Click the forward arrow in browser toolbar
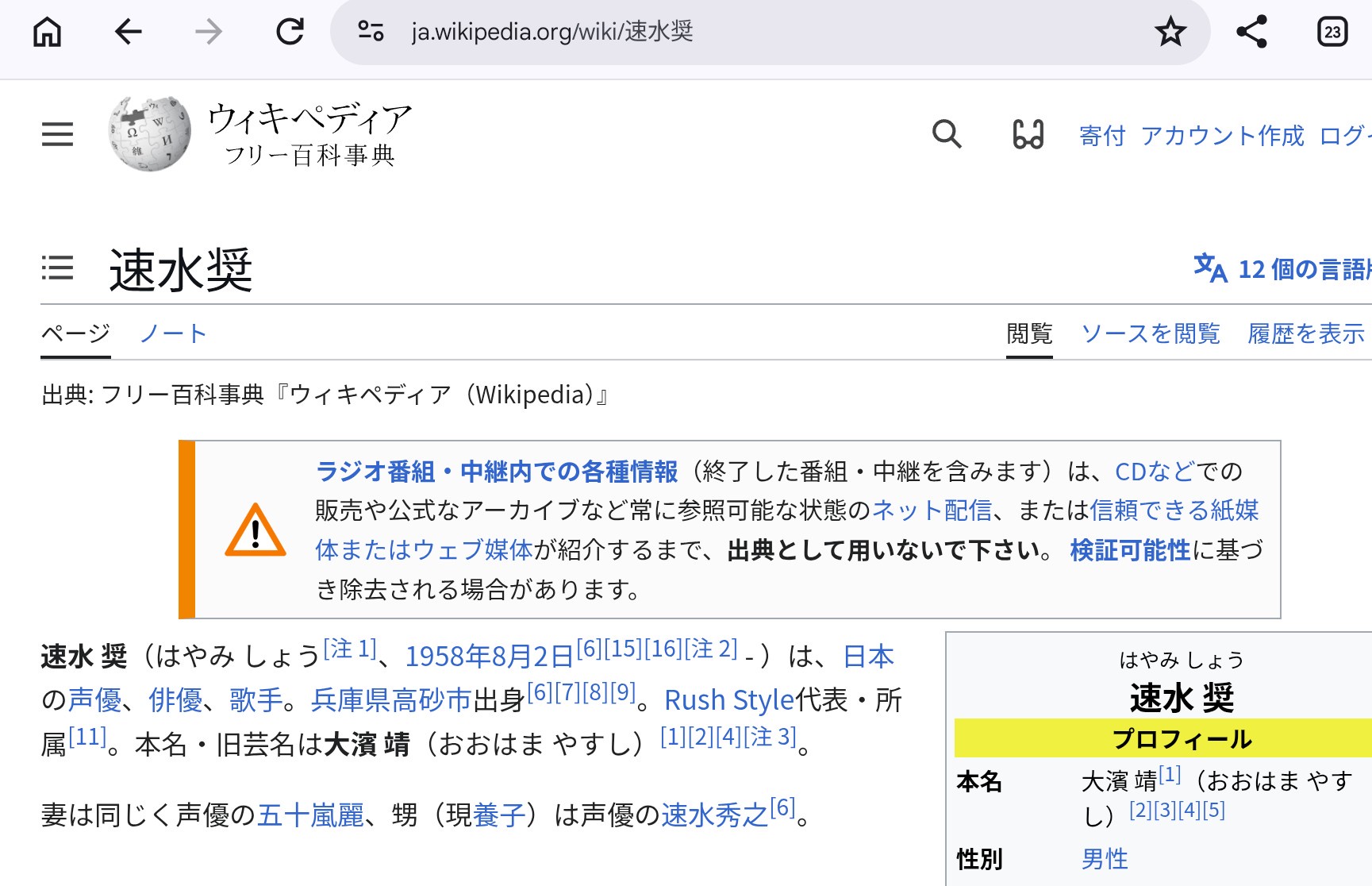Image resolution: width=1372 pixels, height=886 pixels. point(209,32)
